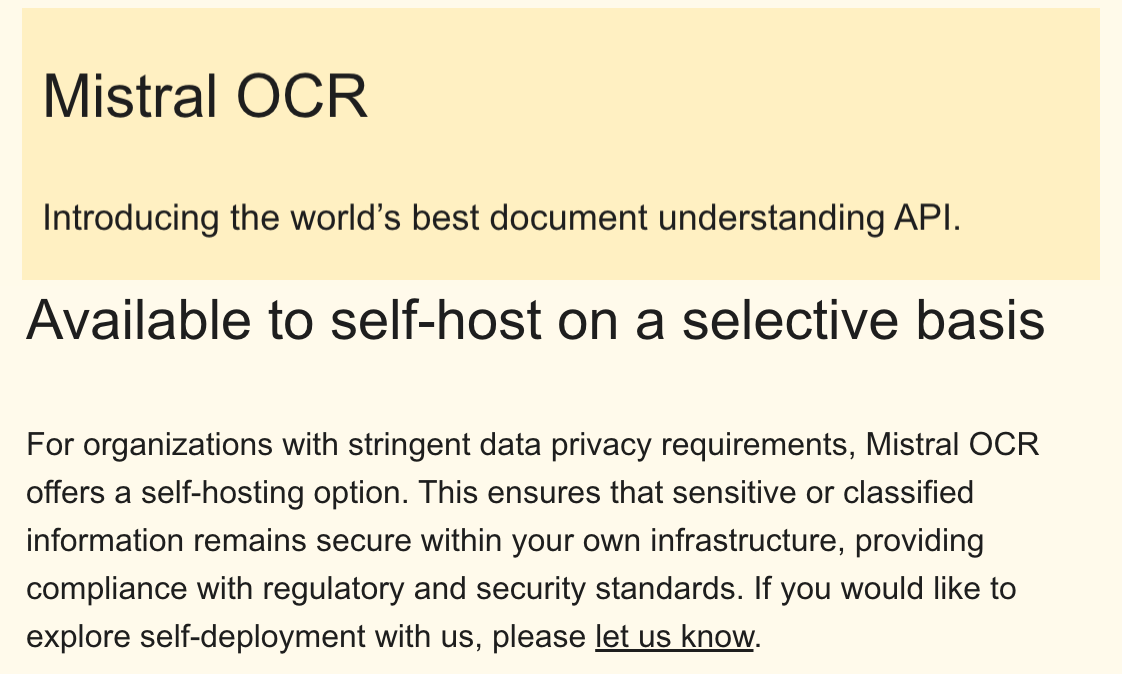Click the word 'API' in subtitle
Viewport: 1122px width, 674px height.
(923, 218)
